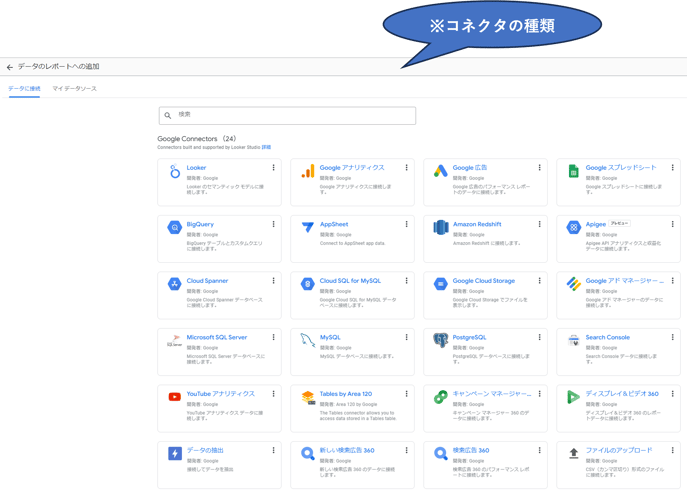
Task: Click the connector search field
Action: (287, 116)
